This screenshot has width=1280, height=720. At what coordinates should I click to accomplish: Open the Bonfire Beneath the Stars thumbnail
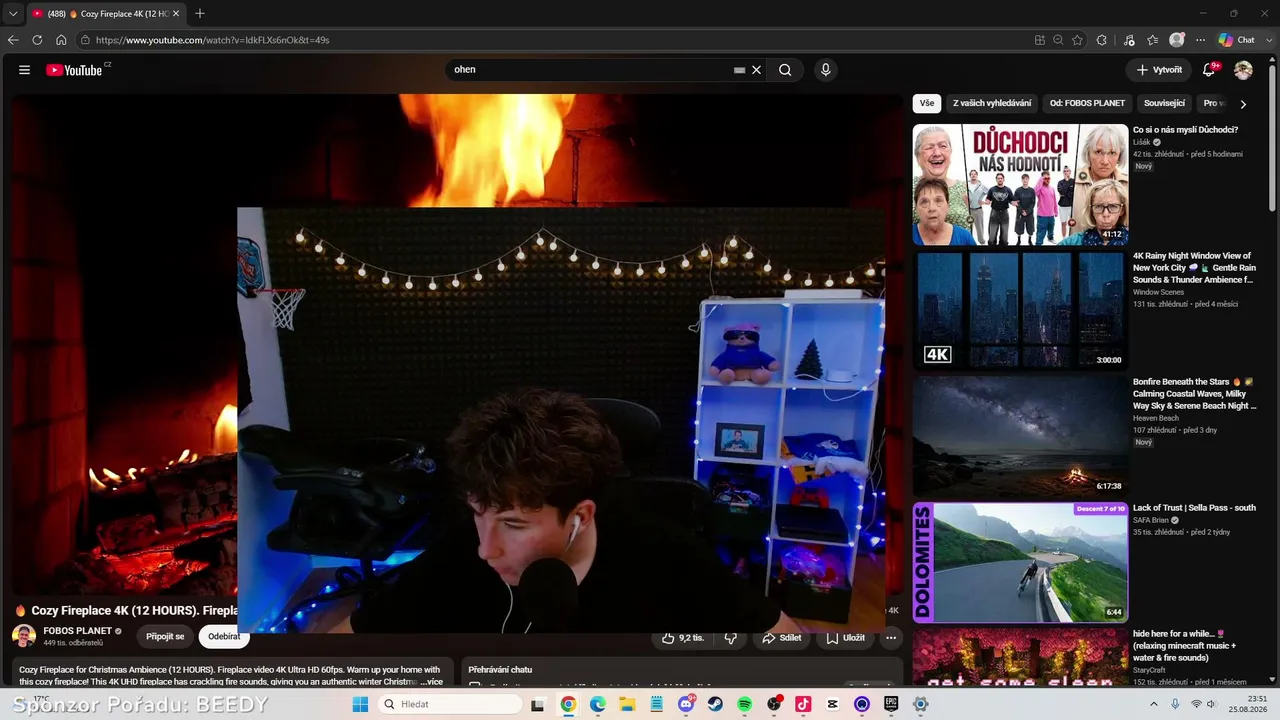coord(1020,436)
